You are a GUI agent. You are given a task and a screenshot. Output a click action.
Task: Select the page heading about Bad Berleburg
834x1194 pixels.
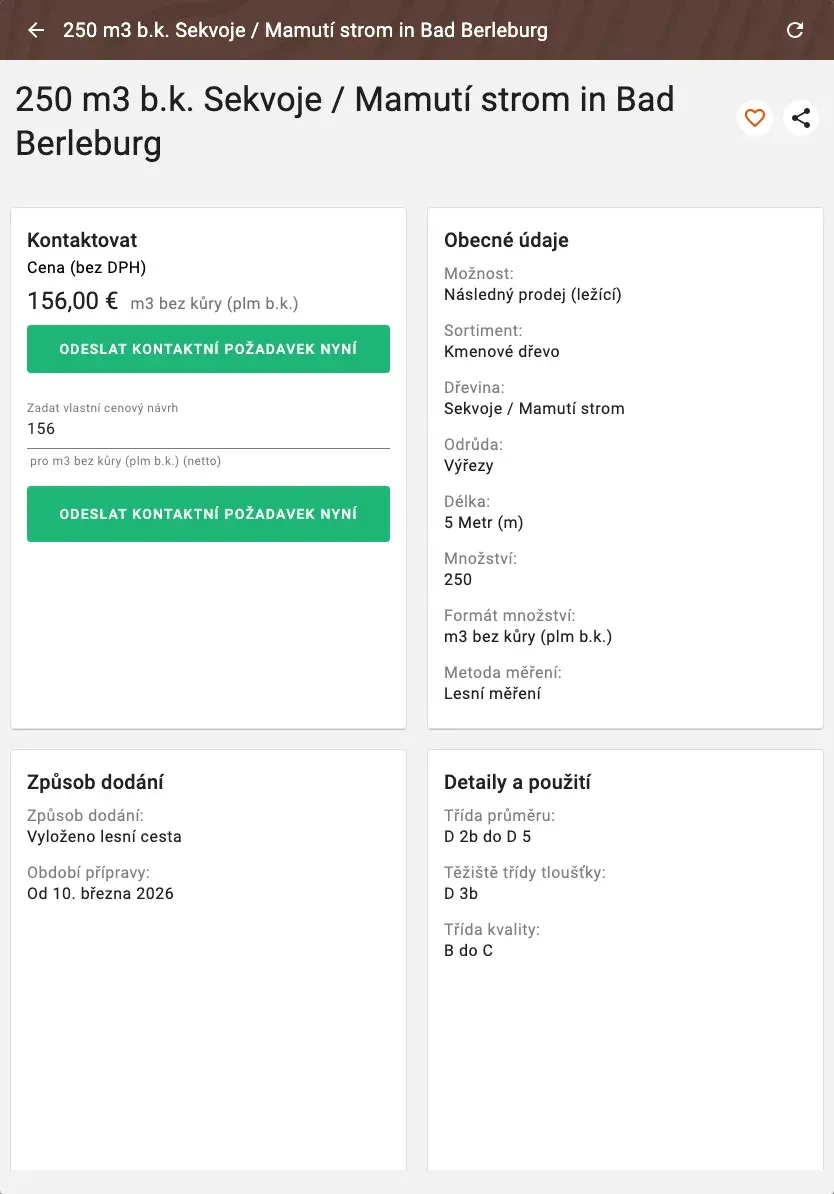pos(344,121)
